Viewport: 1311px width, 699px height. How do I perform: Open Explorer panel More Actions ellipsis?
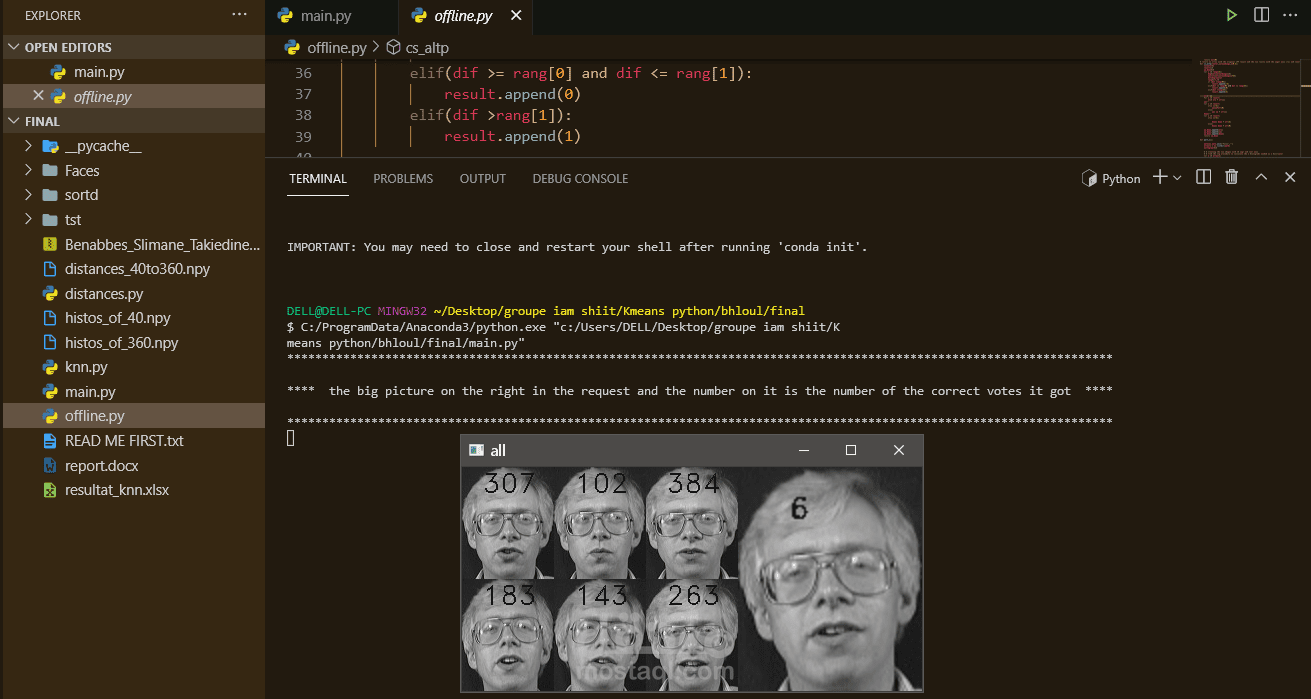[239, 15]
